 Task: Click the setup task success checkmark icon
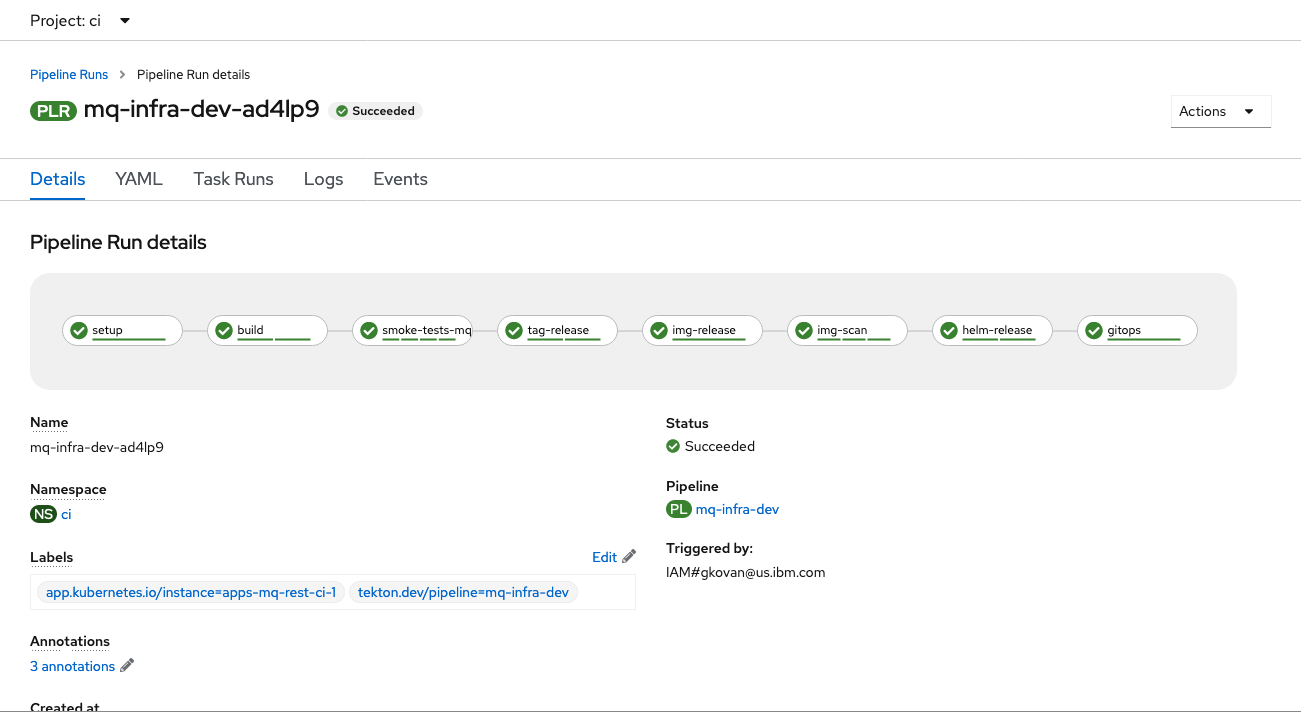pos(79,331)
